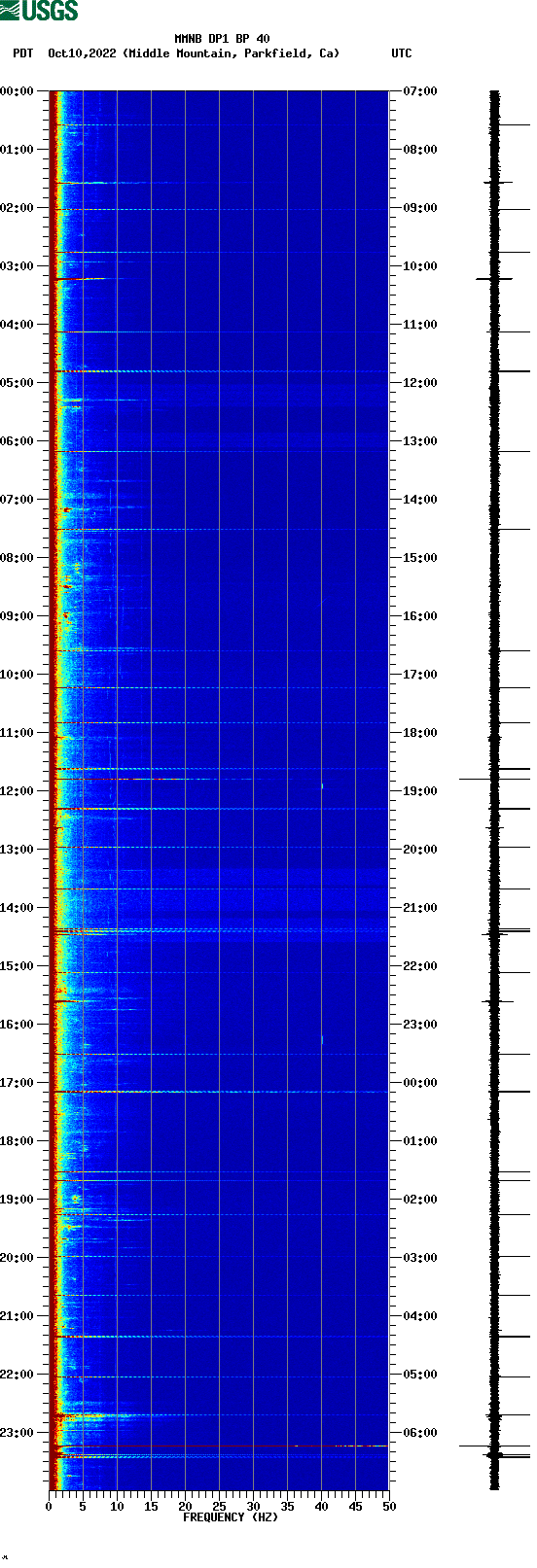
Task: Click the frequency axis tick label 0
Action: click(49, 1507)
